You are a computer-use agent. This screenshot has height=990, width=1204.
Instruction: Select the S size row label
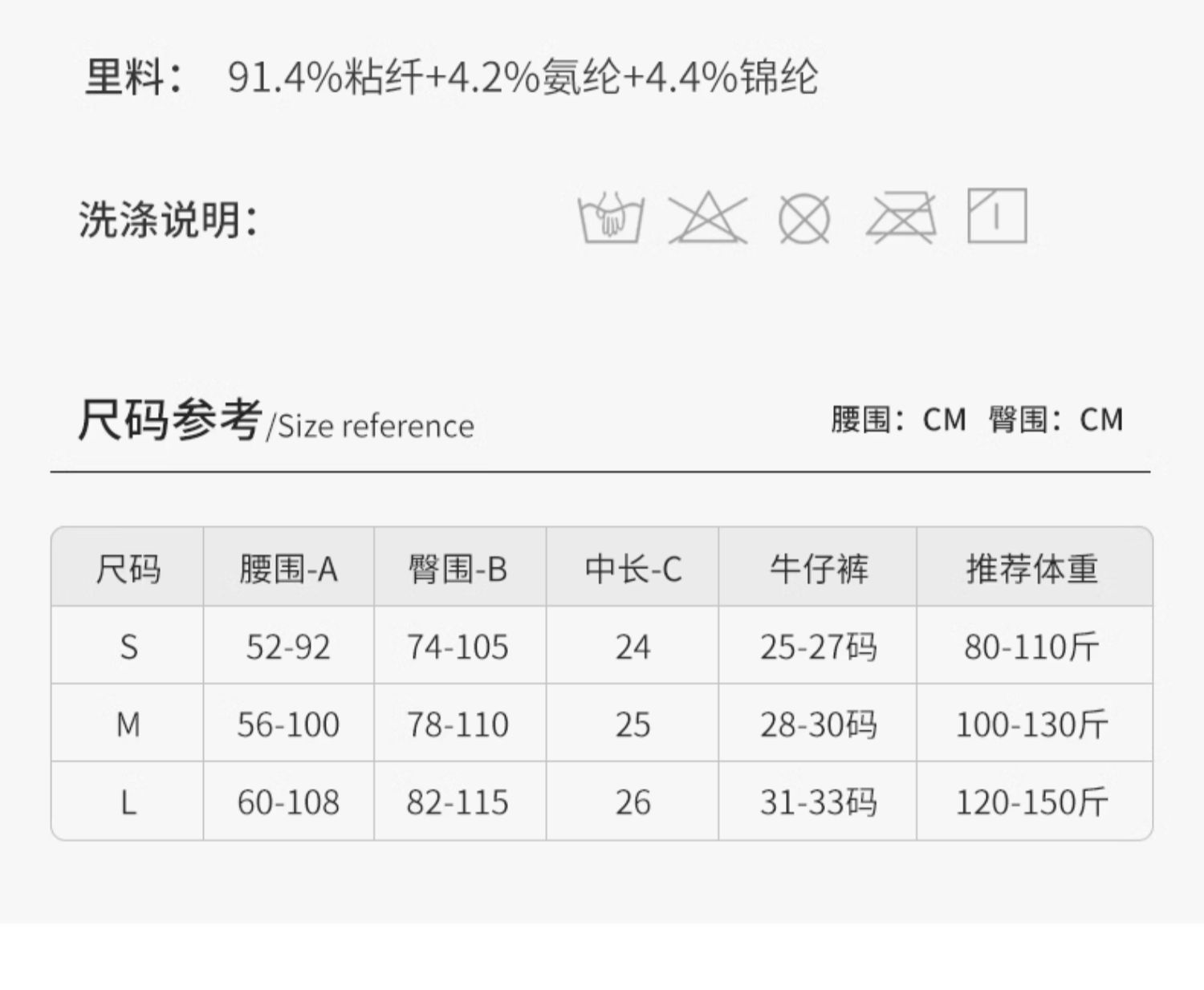coord(128,647)
